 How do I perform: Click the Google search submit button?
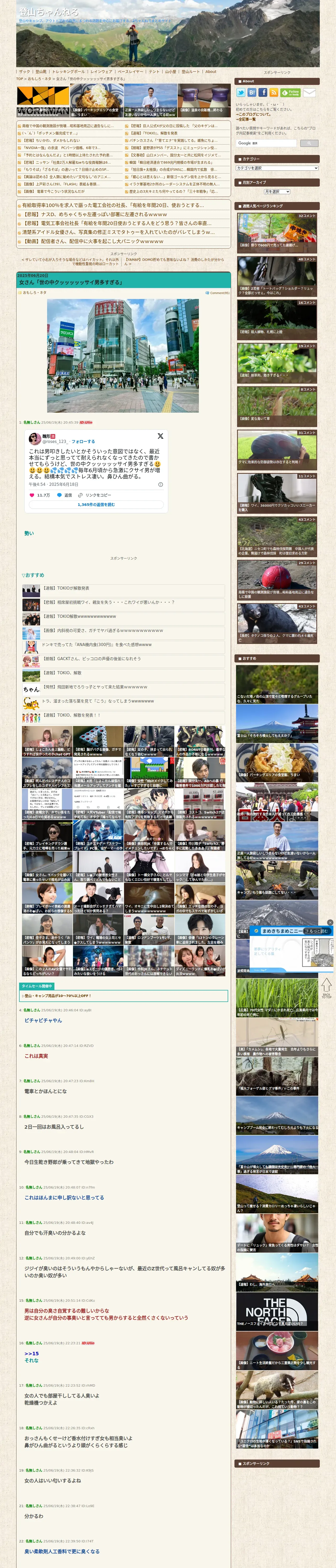coord(309,143)
